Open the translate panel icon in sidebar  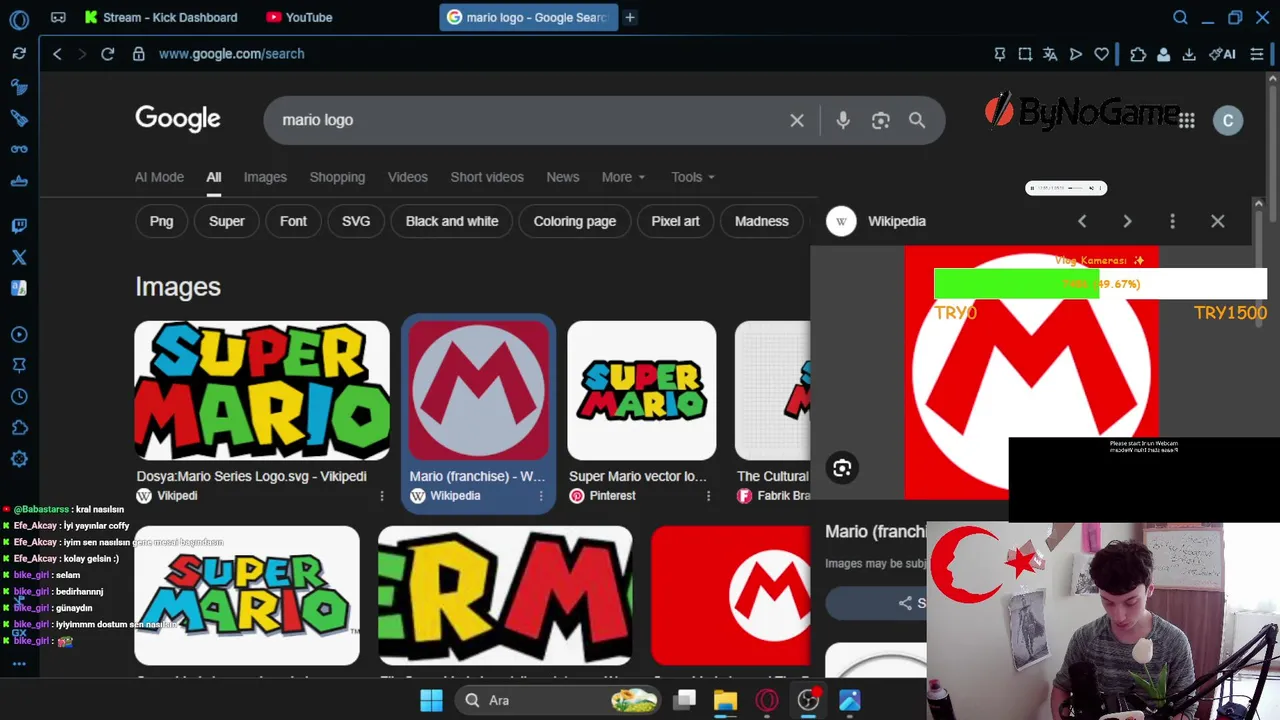coord(19,288)
